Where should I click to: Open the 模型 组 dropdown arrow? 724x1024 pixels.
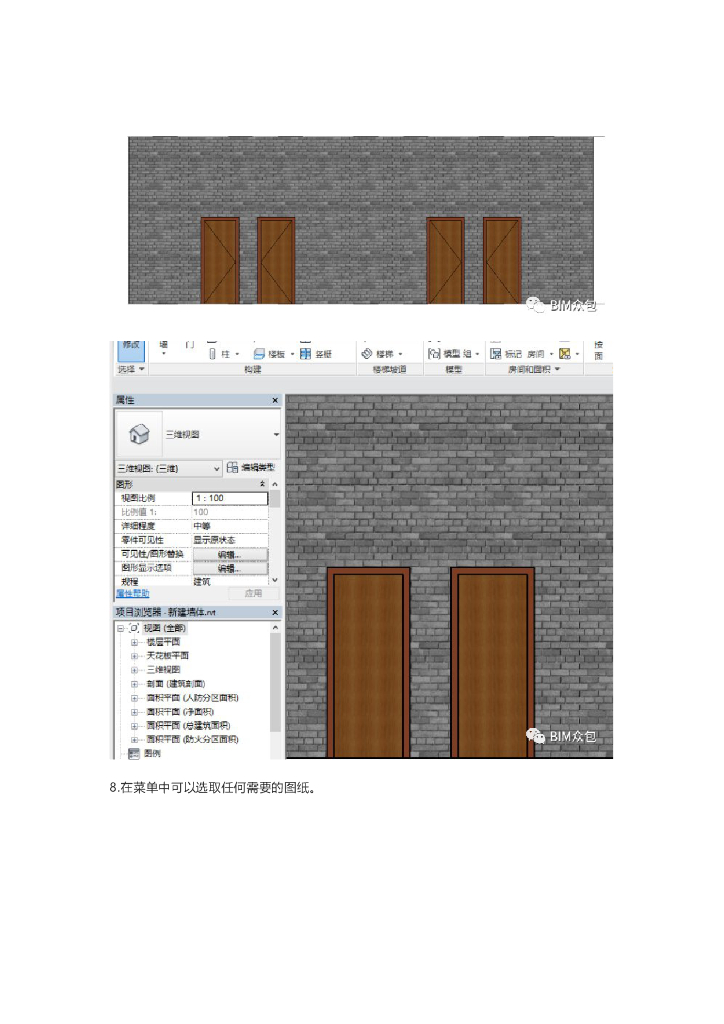pos(478,354)
